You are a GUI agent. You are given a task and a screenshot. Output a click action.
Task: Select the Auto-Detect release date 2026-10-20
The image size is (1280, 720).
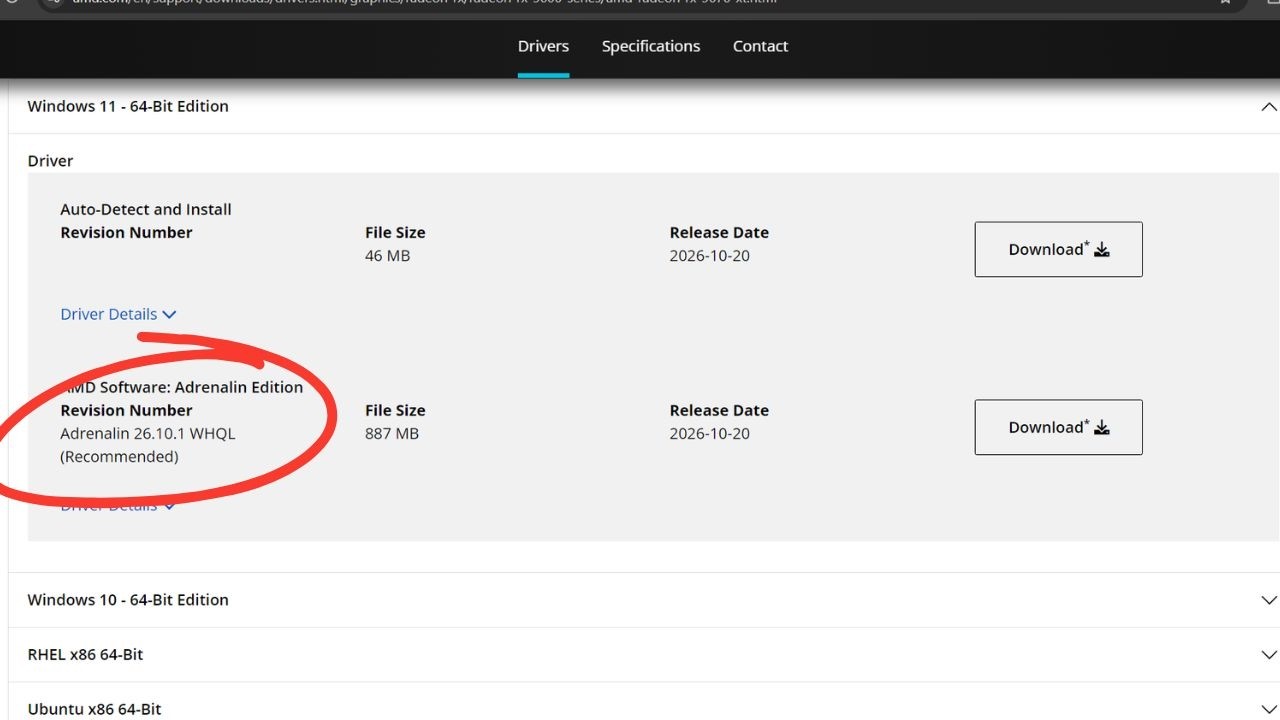[709, 255]
